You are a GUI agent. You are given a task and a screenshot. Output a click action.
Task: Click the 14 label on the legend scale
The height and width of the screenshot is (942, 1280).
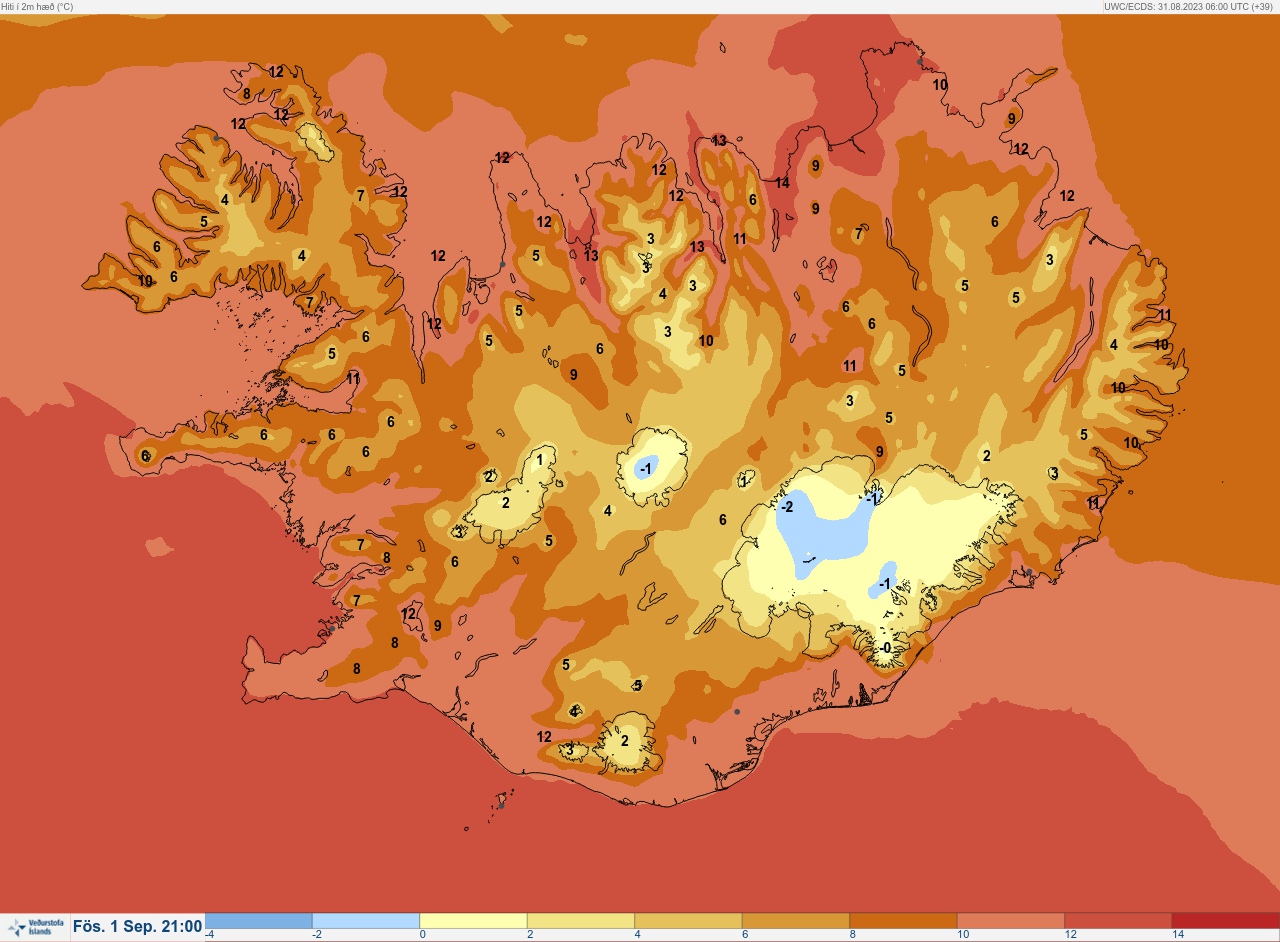coord(1178,934)
